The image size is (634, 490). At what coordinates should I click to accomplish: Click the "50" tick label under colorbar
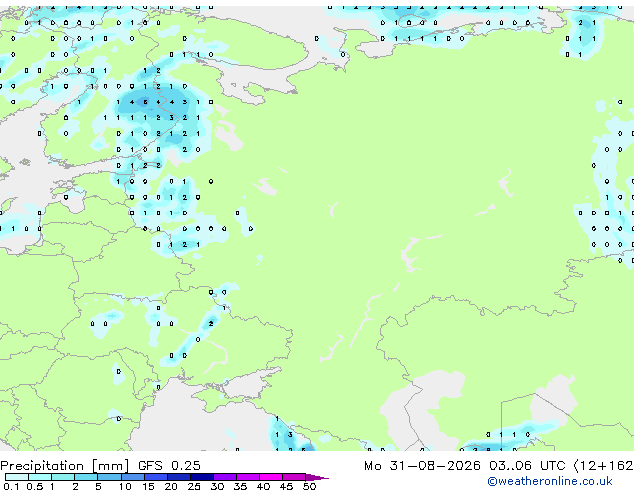[x=309, y=486]
